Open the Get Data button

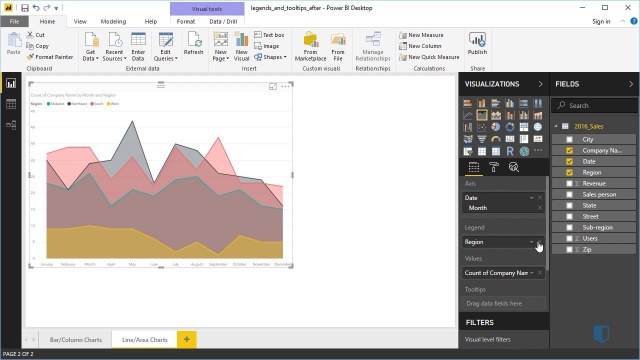90,47
